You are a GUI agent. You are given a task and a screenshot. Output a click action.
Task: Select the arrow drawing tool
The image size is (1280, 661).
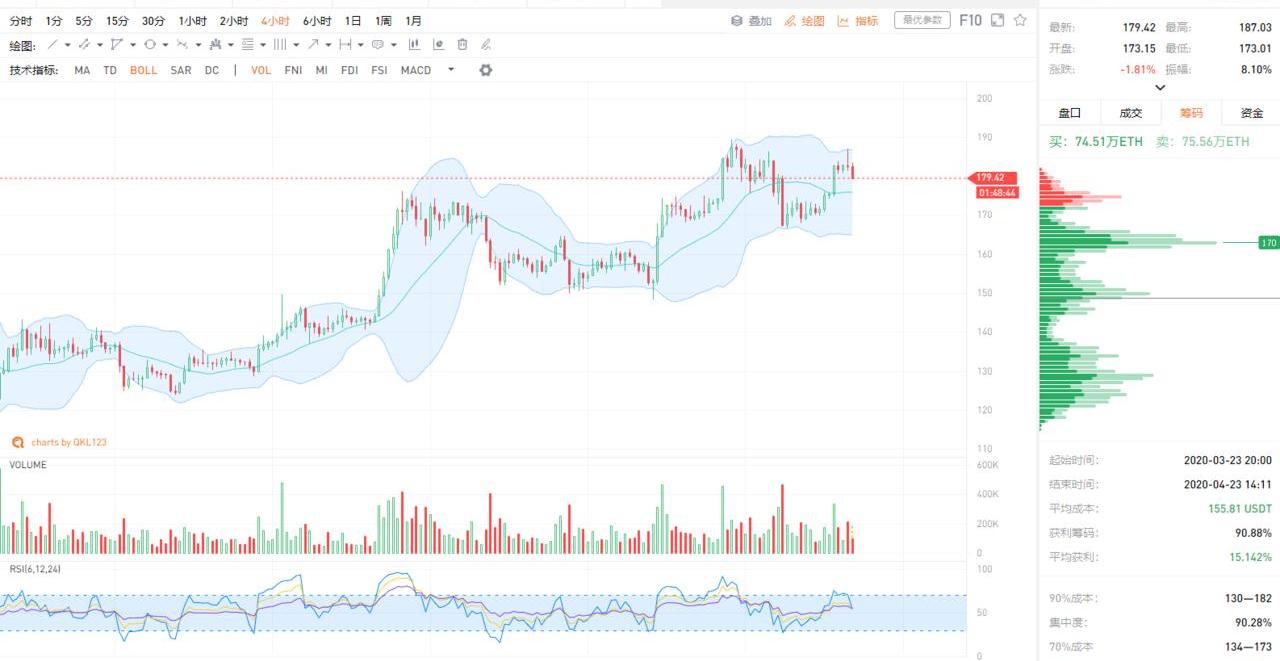click(x=313, y=45)
